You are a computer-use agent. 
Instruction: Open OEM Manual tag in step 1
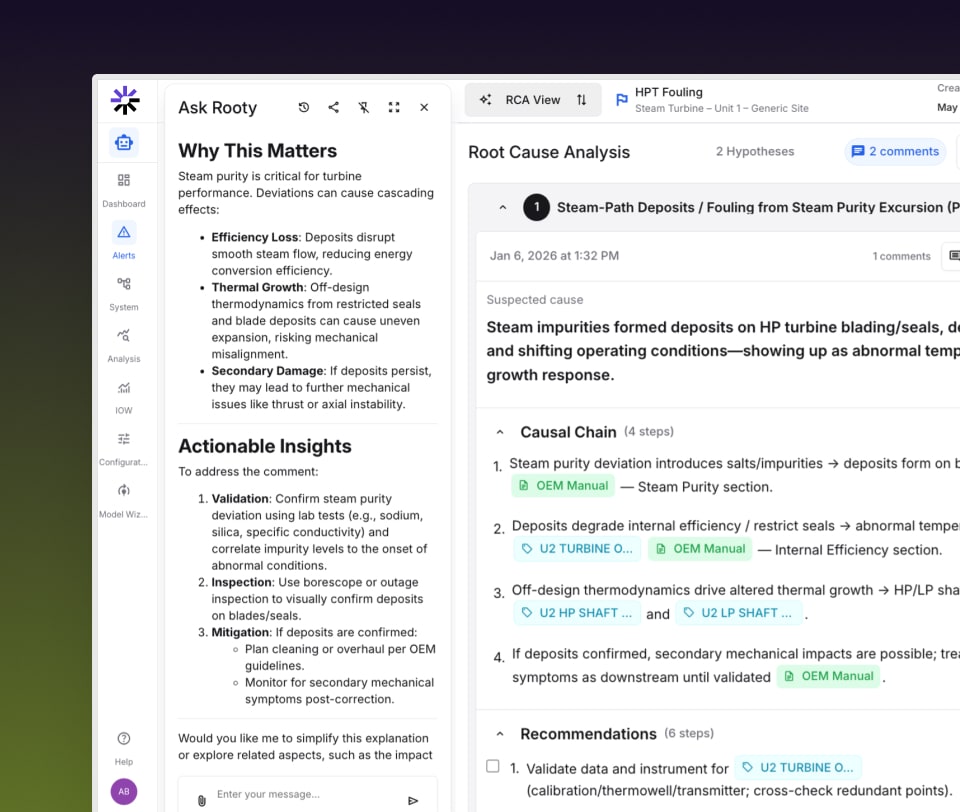(x=563, y=486)
